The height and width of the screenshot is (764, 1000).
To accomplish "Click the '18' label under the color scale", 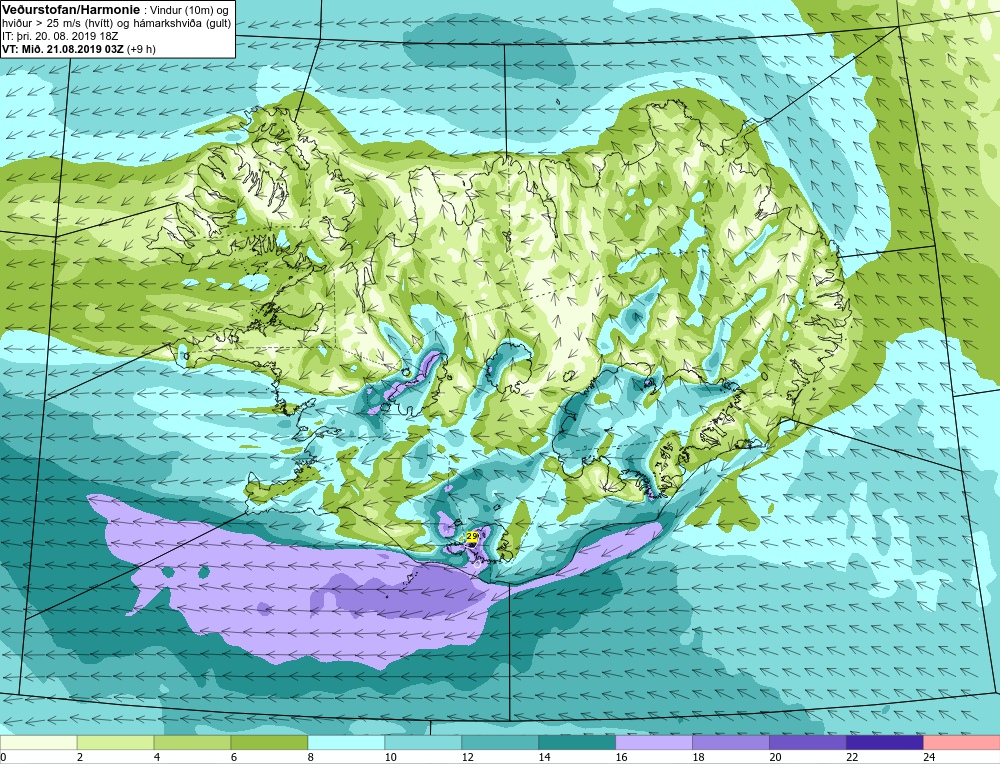I will coord(698,757).
